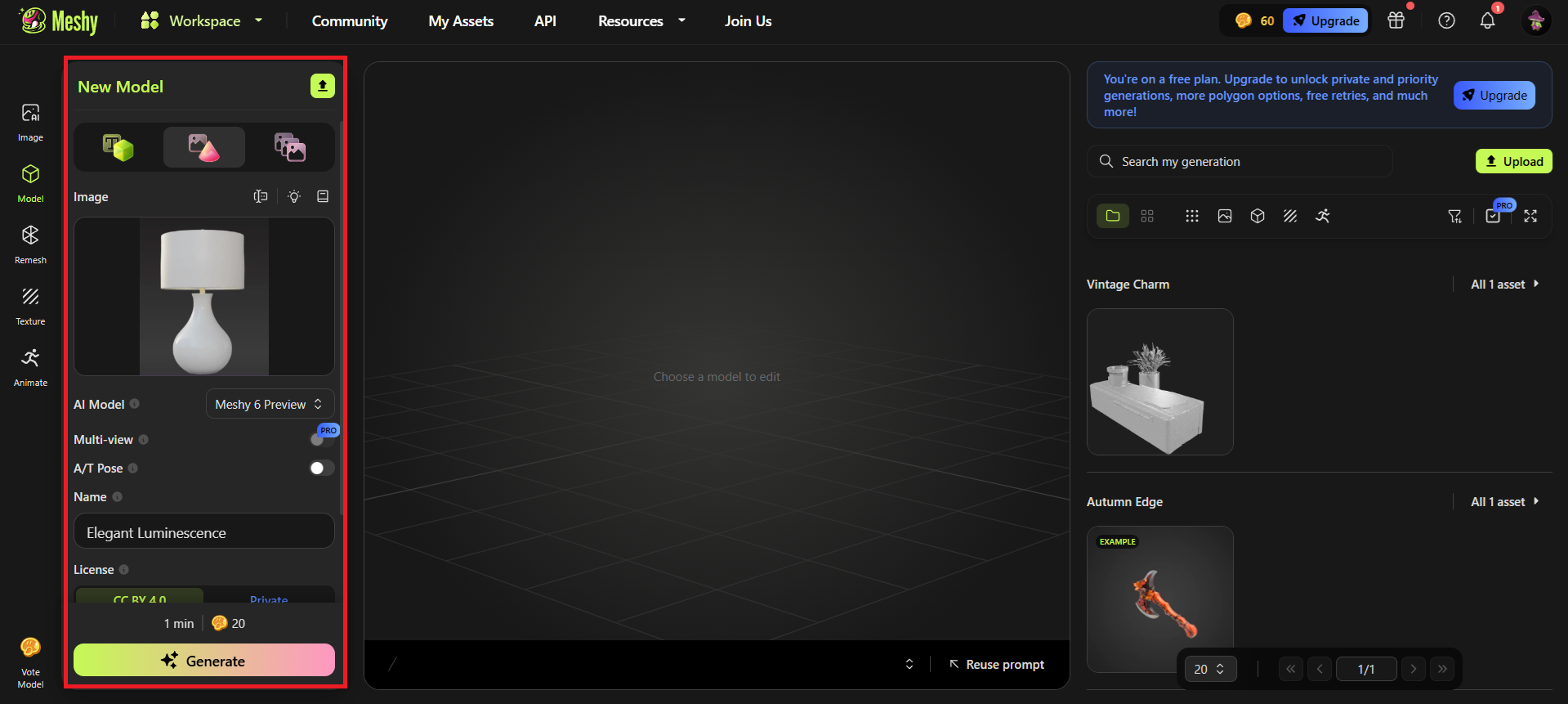Select CC BY 4.0 license option

(140, 598)
